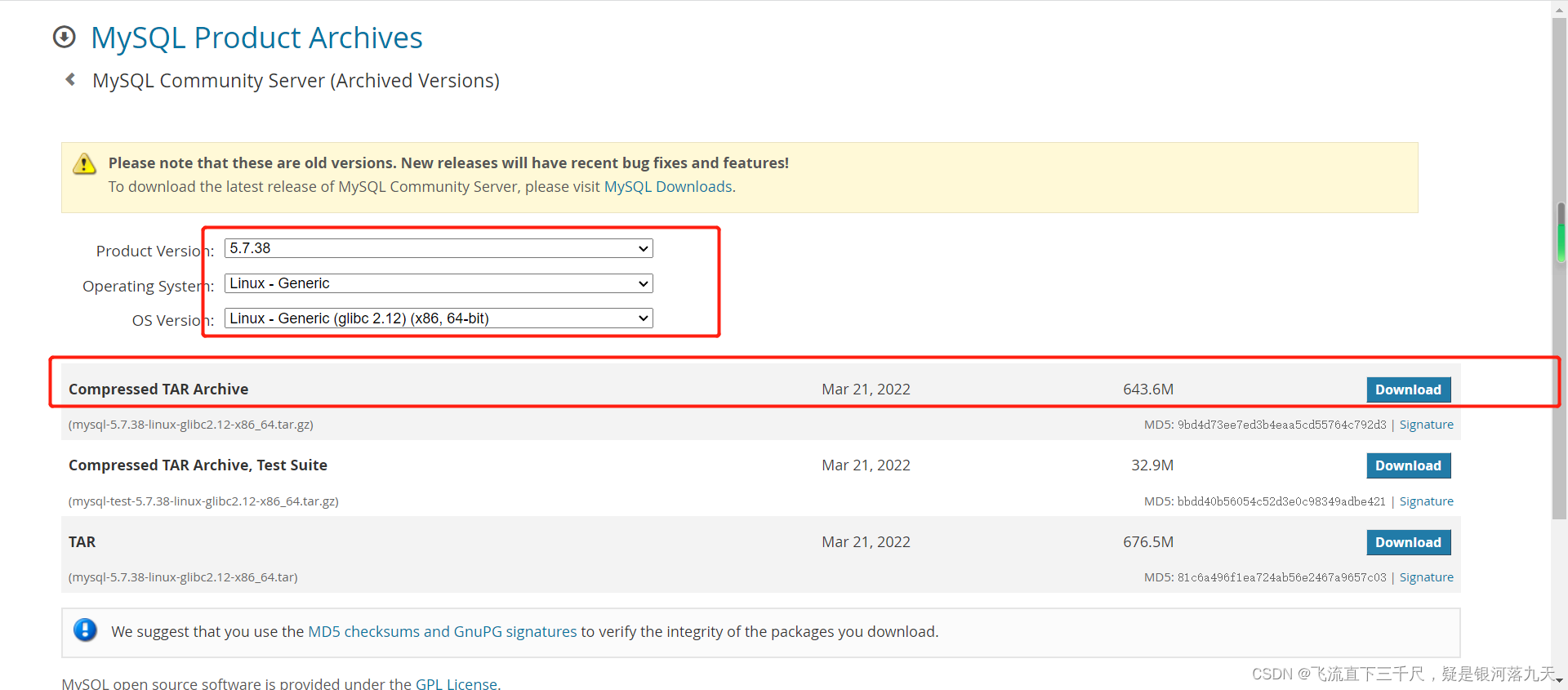Download the Compressed TAR Archive
Viewport: 1568px width, 690px height.
click(x=1408, y=390)
